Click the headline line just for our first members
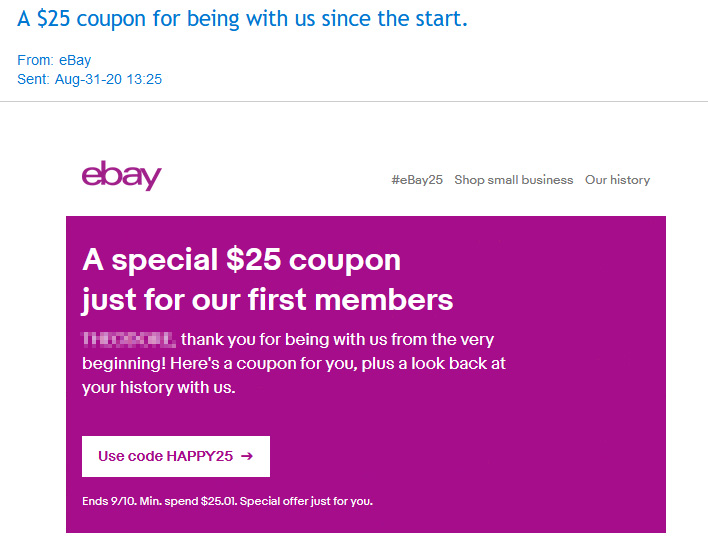Viewport: 708px width, 544px height. pyautogui.click(x=267, y=300)
